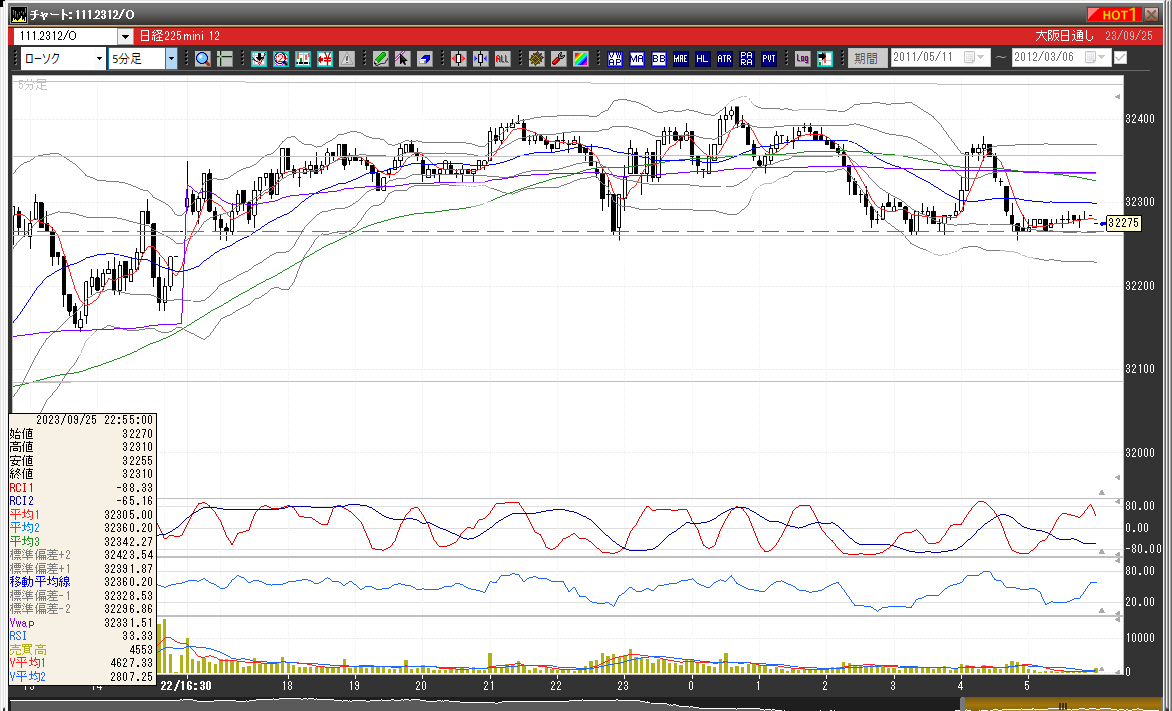Open the red wrench settings icon
Image resolution: width=1172 pixels, height=711 pixels.
click(x=558, y=58)
